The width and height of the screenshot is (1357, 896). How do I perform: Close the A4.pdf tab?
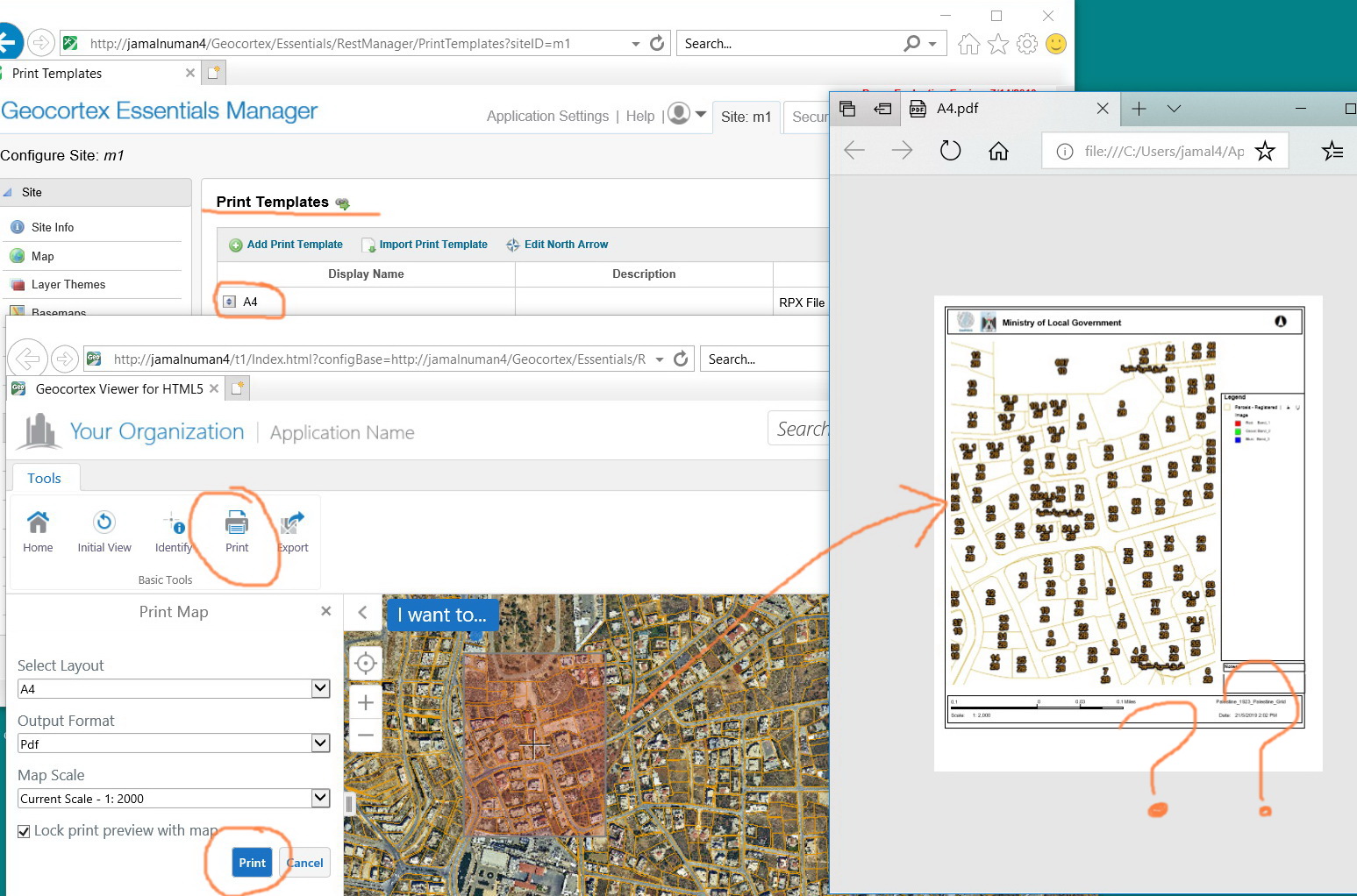[1103, 108]
